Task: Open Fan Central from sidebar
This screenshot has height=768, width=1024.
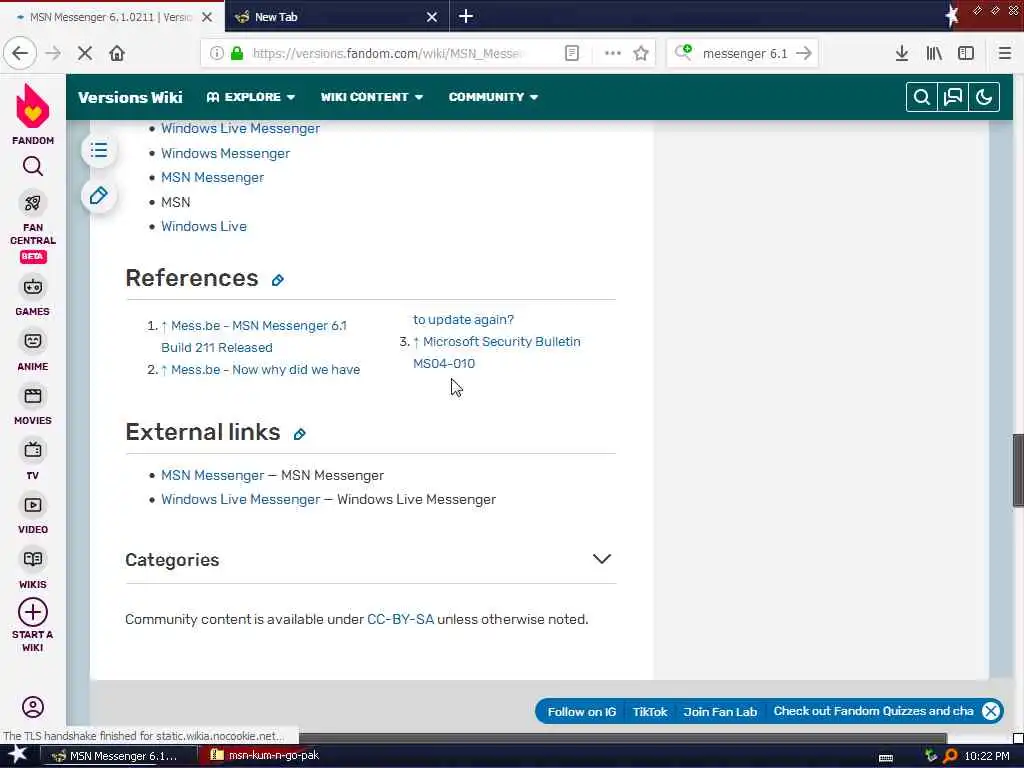Action: 33,225
